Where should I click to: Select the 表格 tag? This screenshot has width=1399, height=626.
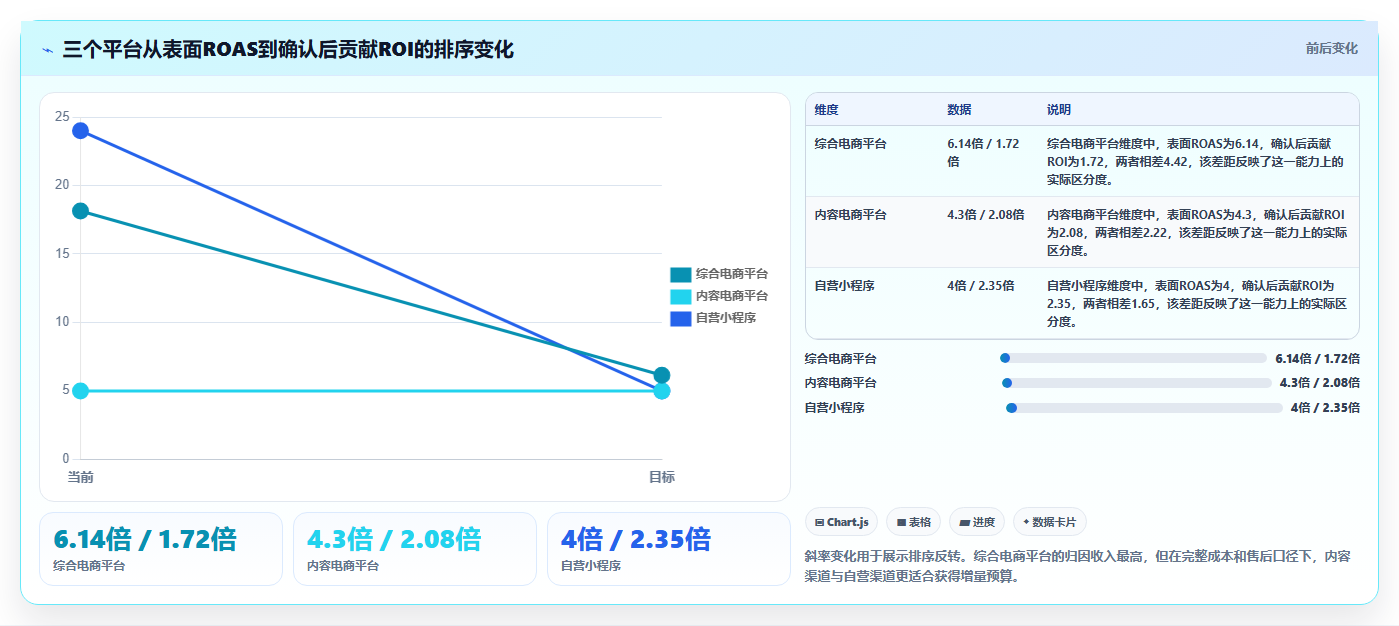click(x=913, y=522)
